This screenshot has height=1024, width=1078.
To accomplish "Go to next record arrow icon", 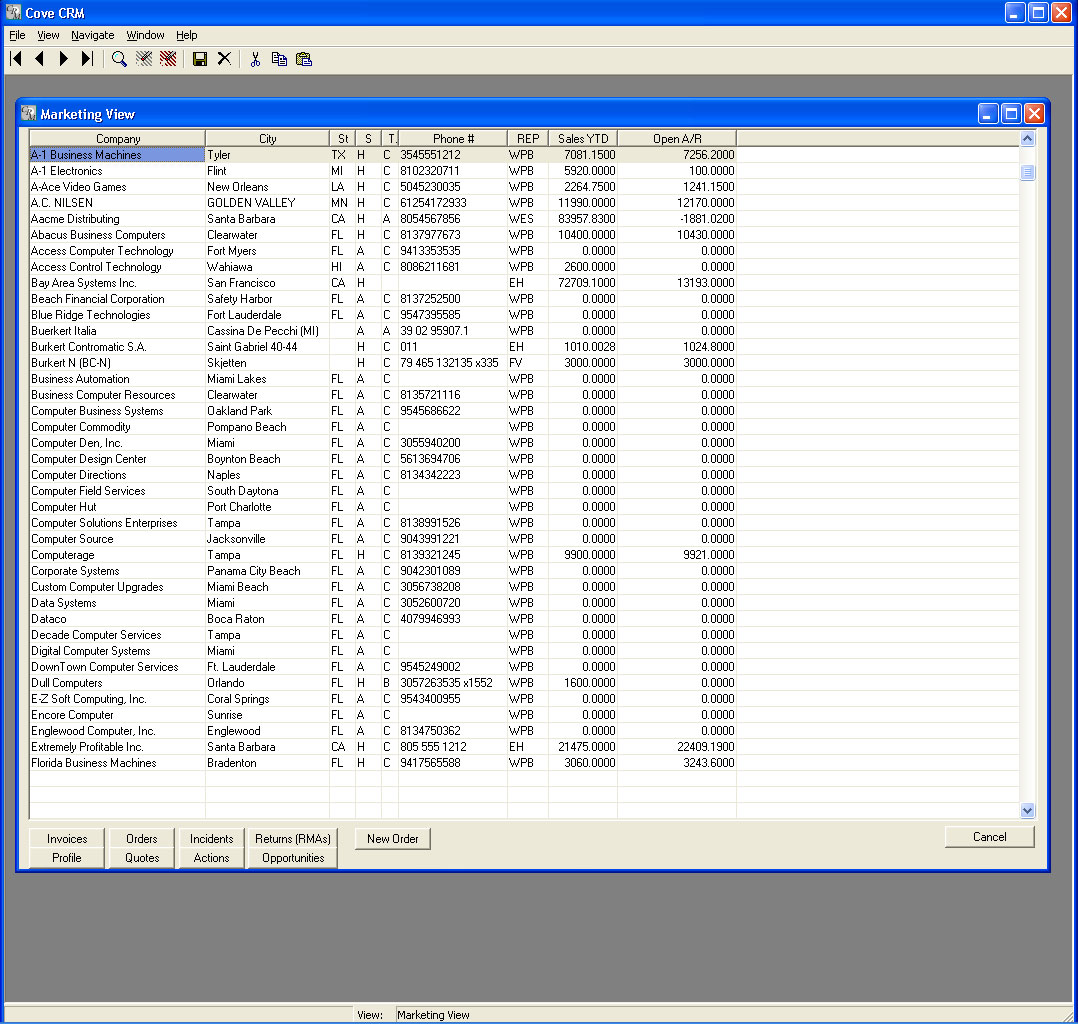I will click(63, 59).
